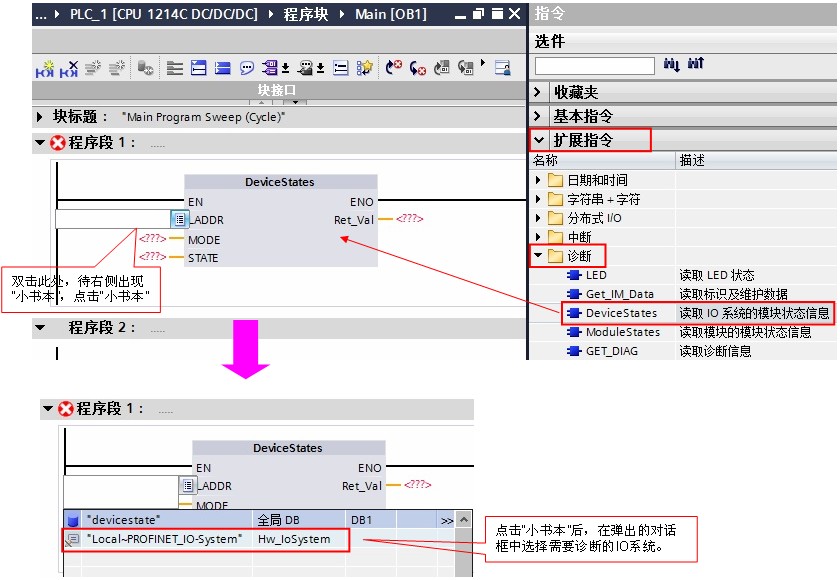The height and width of the screenshot is (580, 840).
Task: Select the GET_DIAG instruction
Action: [612, 351]
